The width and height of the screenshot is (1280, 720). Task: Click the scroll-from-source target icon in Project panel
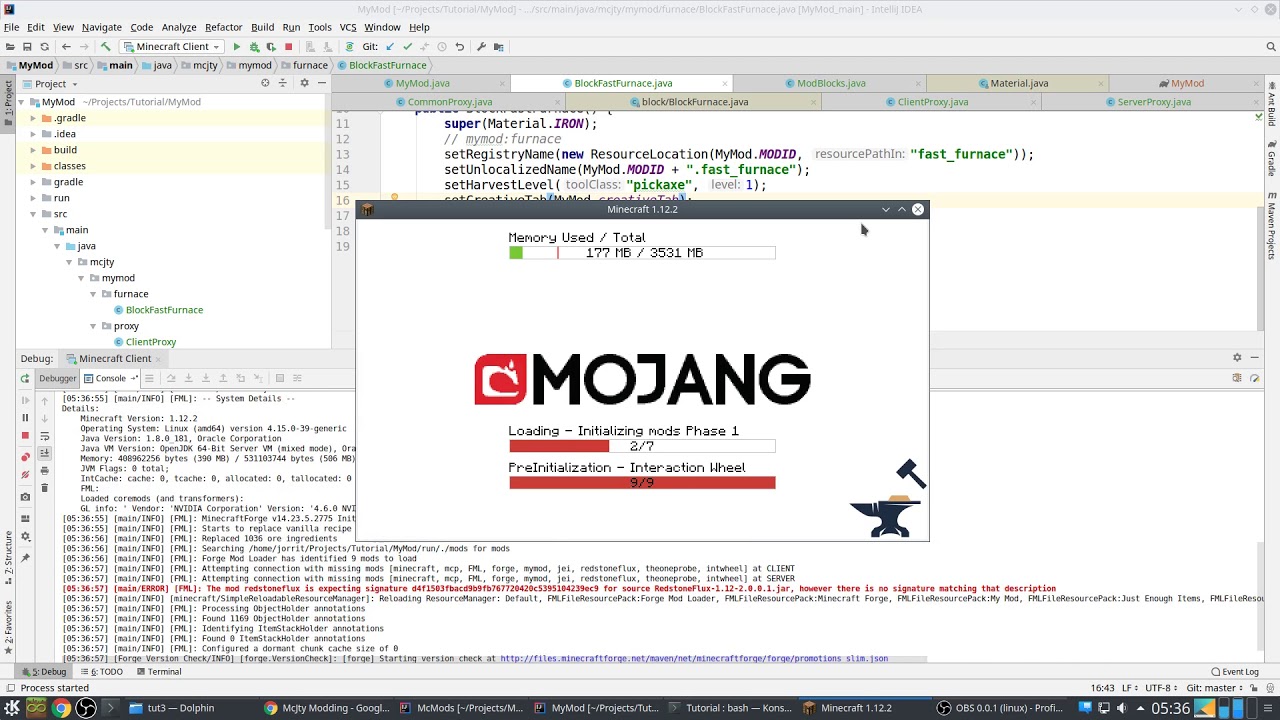(x=265, y=84)
